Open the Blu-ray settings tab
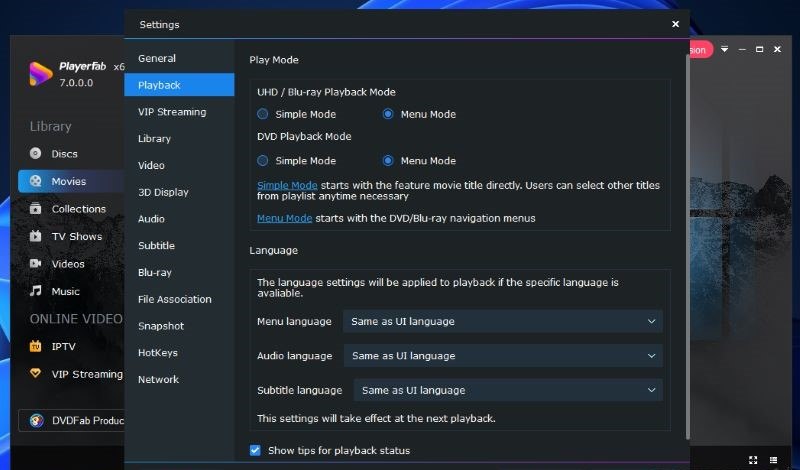This screenshot has width=800, height=470. [x=179, y=272]
